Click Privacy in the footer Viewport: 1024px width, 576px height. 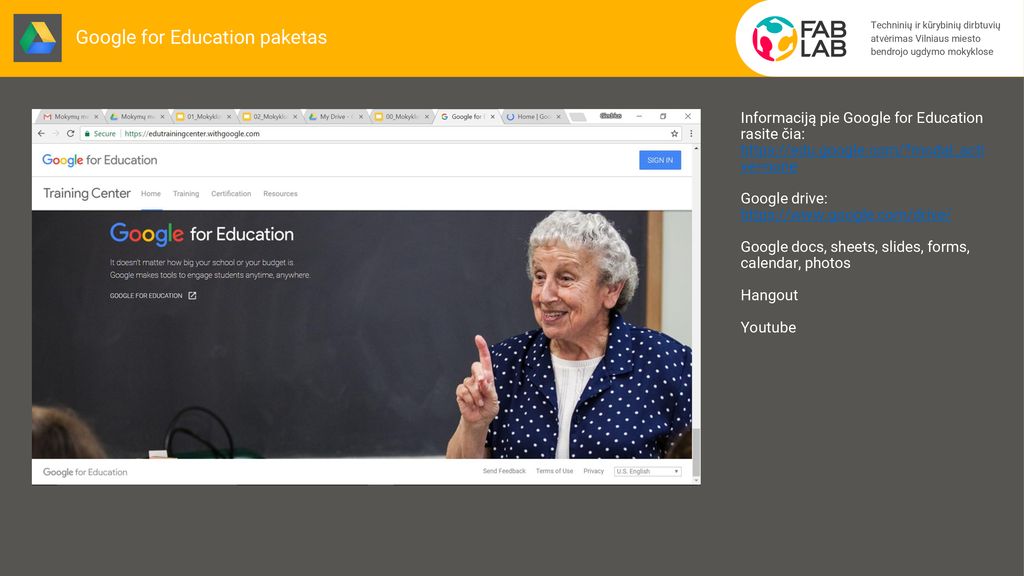[x=594, y=471]
